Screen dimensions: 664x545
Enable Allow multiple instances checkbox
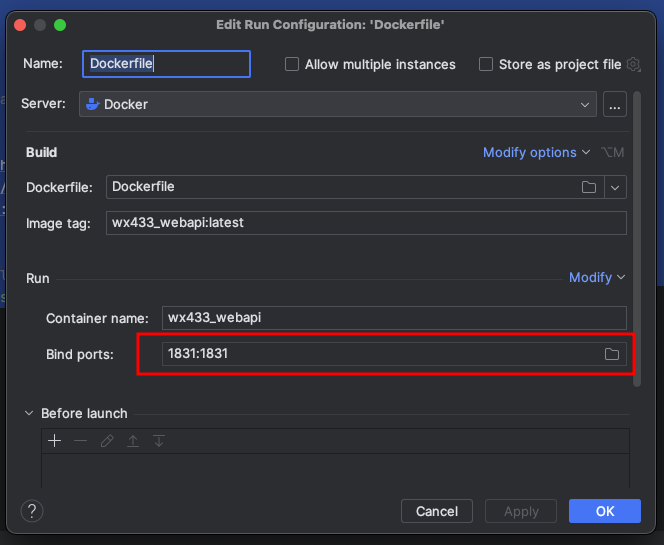click(292, 64)
